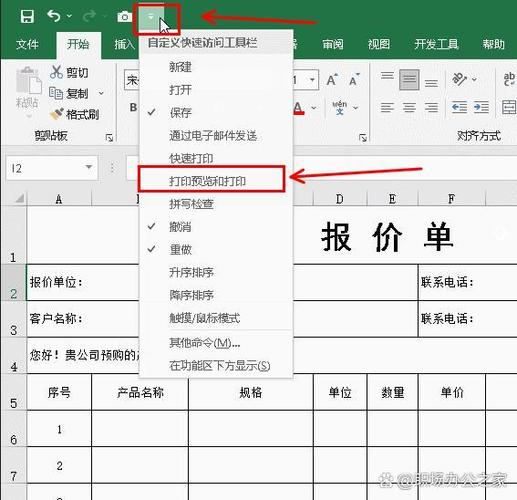Click the align left icon
This screenshot has height=500, width=517.
pyautogui.click(x=387, y=107)
